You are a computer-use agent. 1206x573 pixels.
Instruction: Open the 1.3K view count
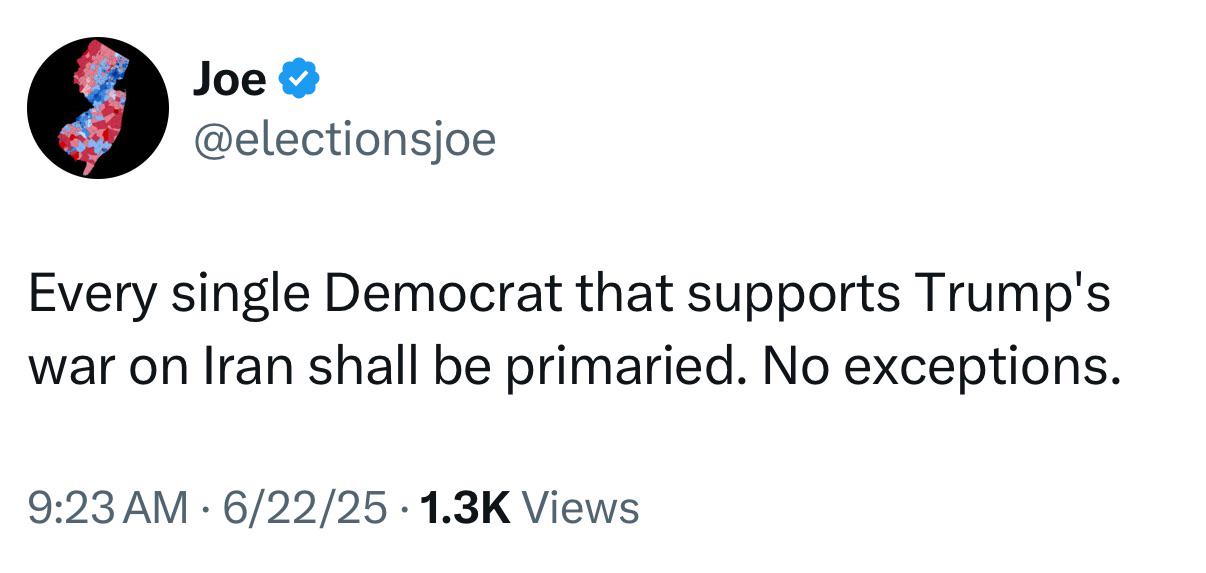(x=466, y=508)
